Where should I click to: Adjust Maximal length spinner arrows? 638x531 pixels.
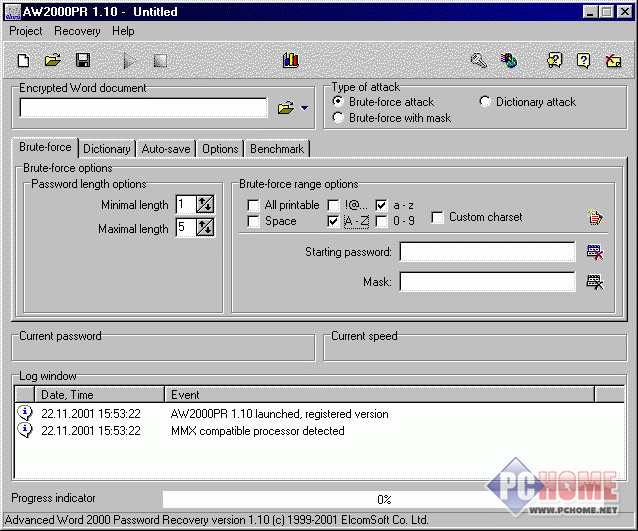(x=205, y=227)
